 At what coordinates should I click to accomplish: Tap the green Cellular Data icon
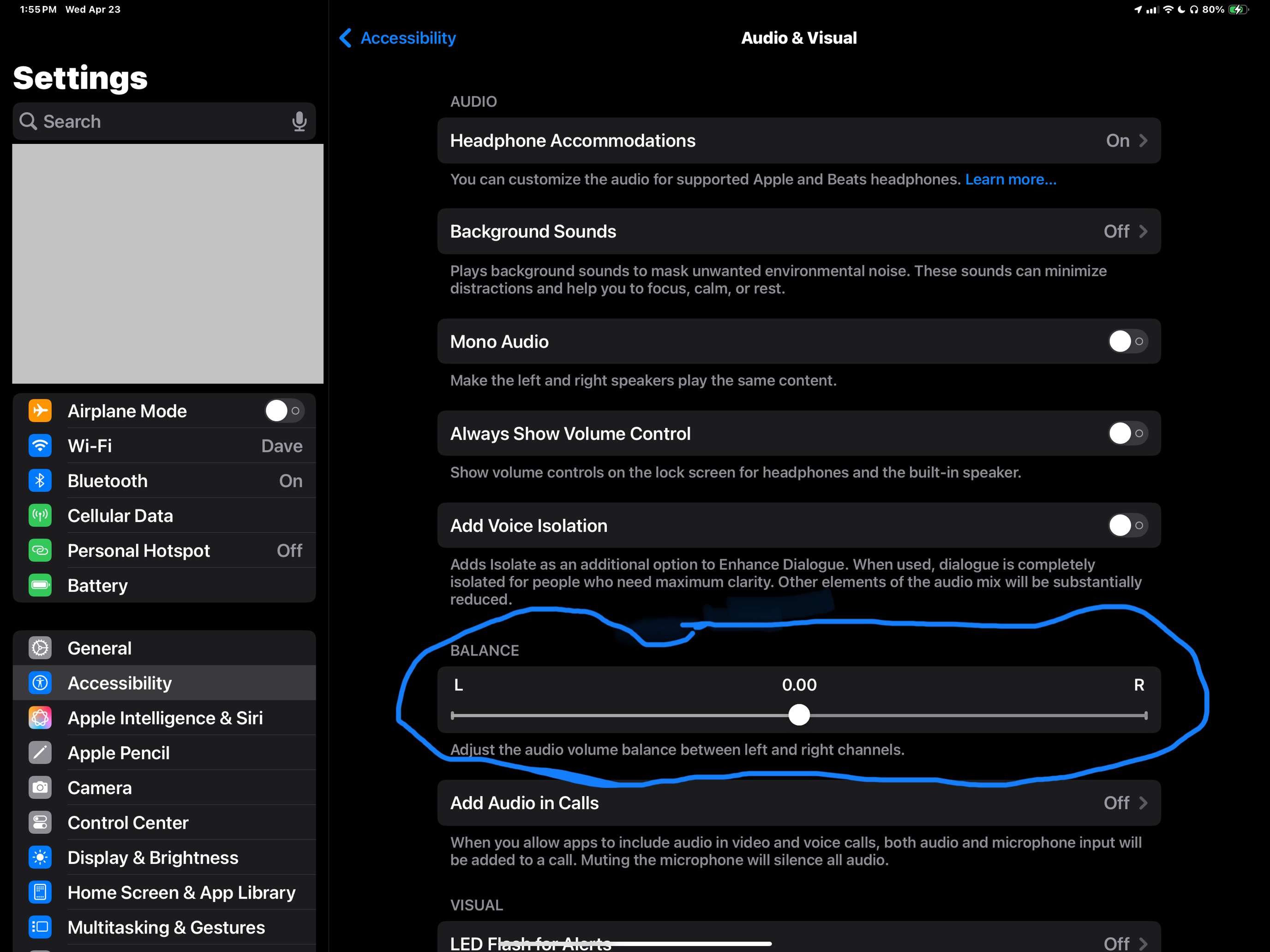(40, 516)
